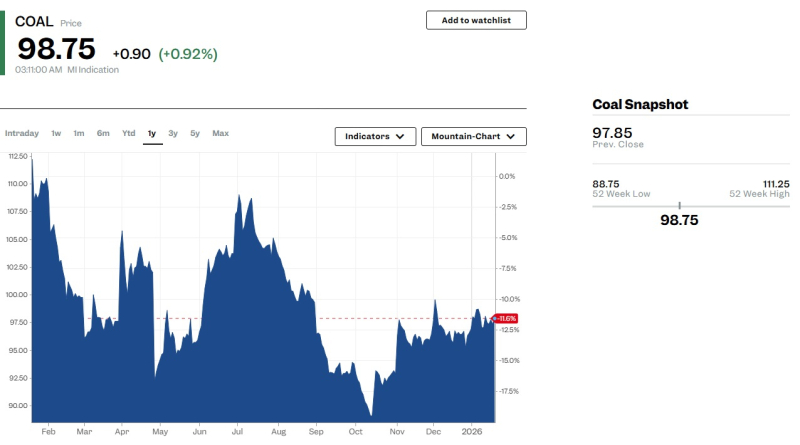This screenshot has height=445, width=800.
Task: Switch chart to 6m range
Action: coord(103,133)
